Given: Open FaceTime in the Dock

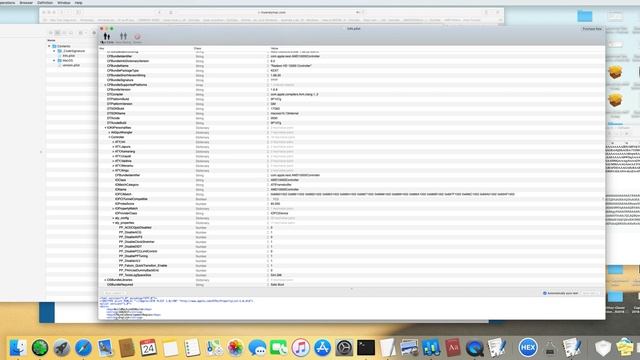Looking at the screenshot, I should point(278,348).
